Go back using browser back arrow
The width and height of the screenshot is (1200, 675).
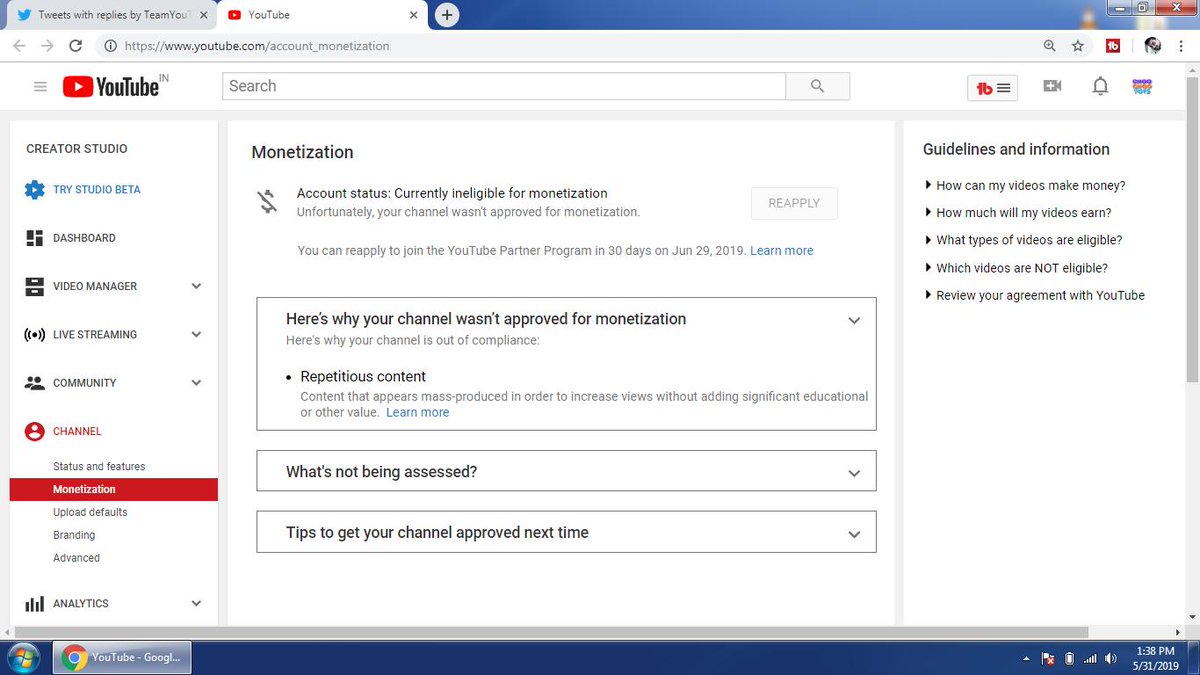tap(19, 46)
